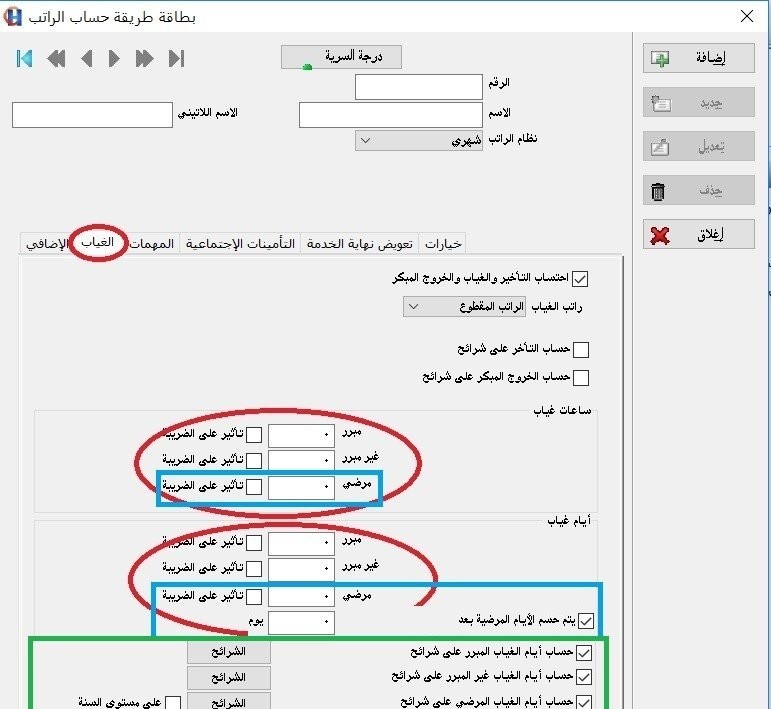Expand راتب الغياب dropdown الراتب المقطوع
The width and height of the screenshot is (771, 709).
point(464,306)
